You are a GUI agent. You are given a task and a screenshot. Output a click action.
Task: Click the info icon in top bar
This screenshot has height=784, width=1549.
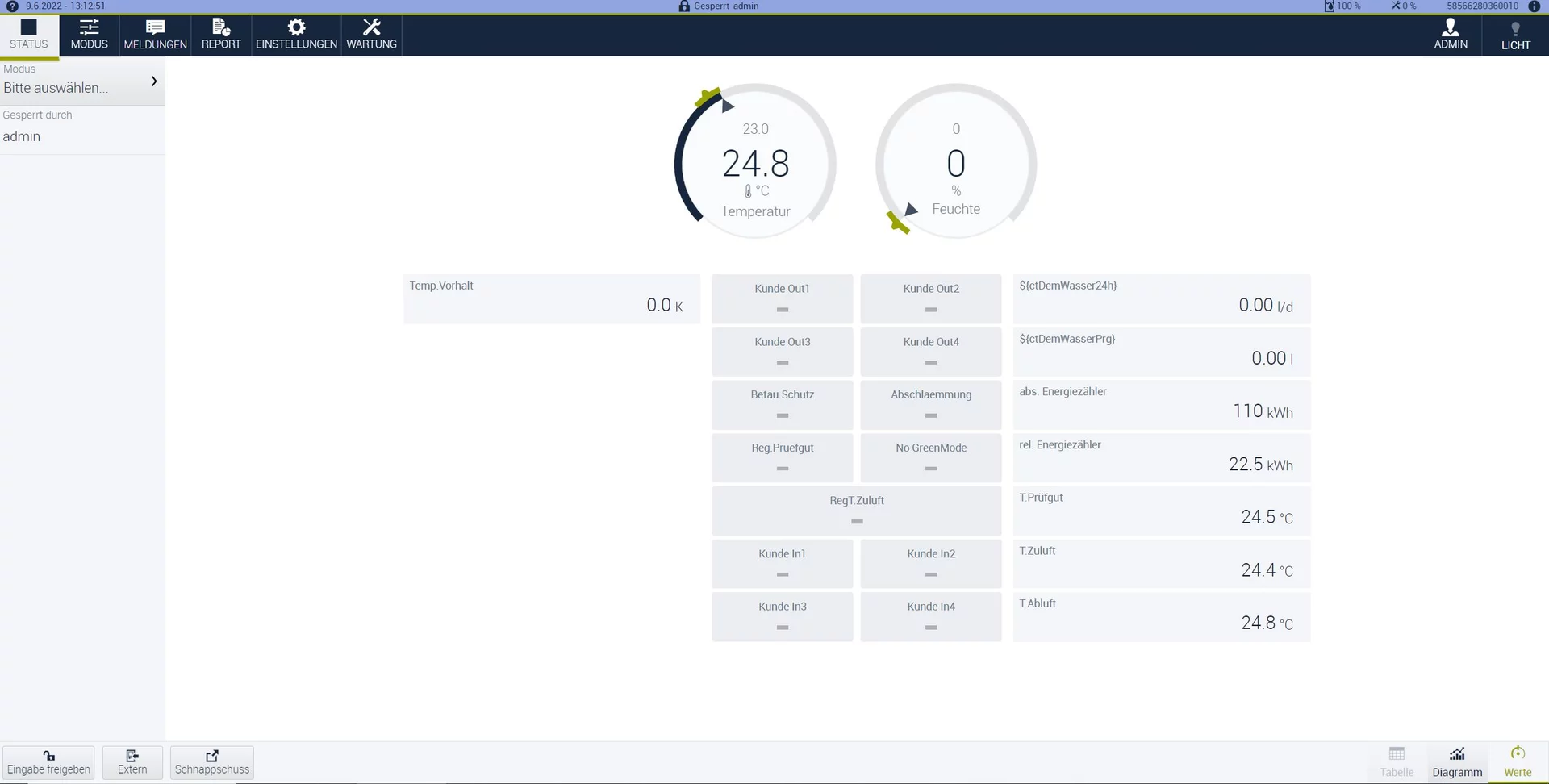click(1534, 6)
